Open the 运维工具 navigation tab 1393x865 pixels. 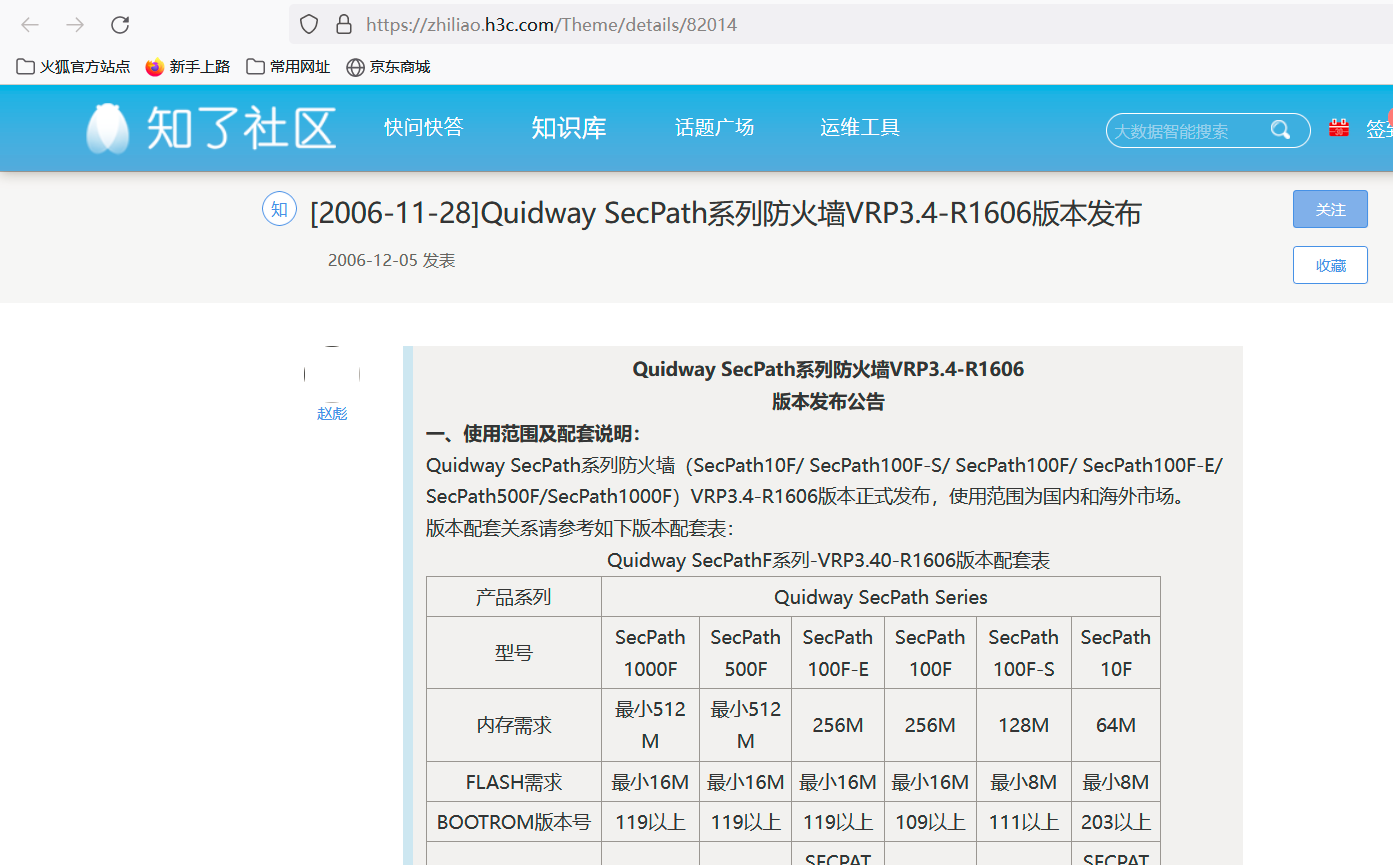pos(860,127)
